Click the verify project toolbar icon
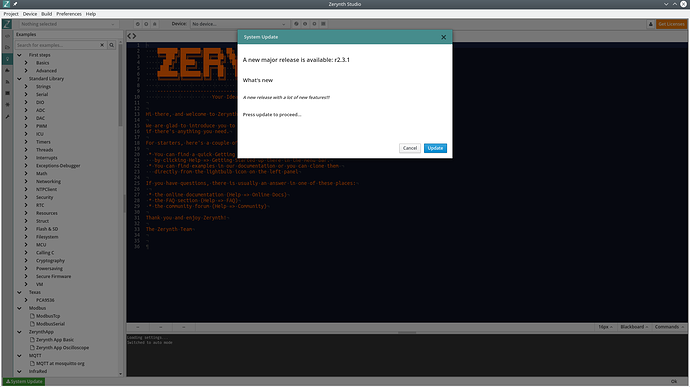 pos(138,24)
